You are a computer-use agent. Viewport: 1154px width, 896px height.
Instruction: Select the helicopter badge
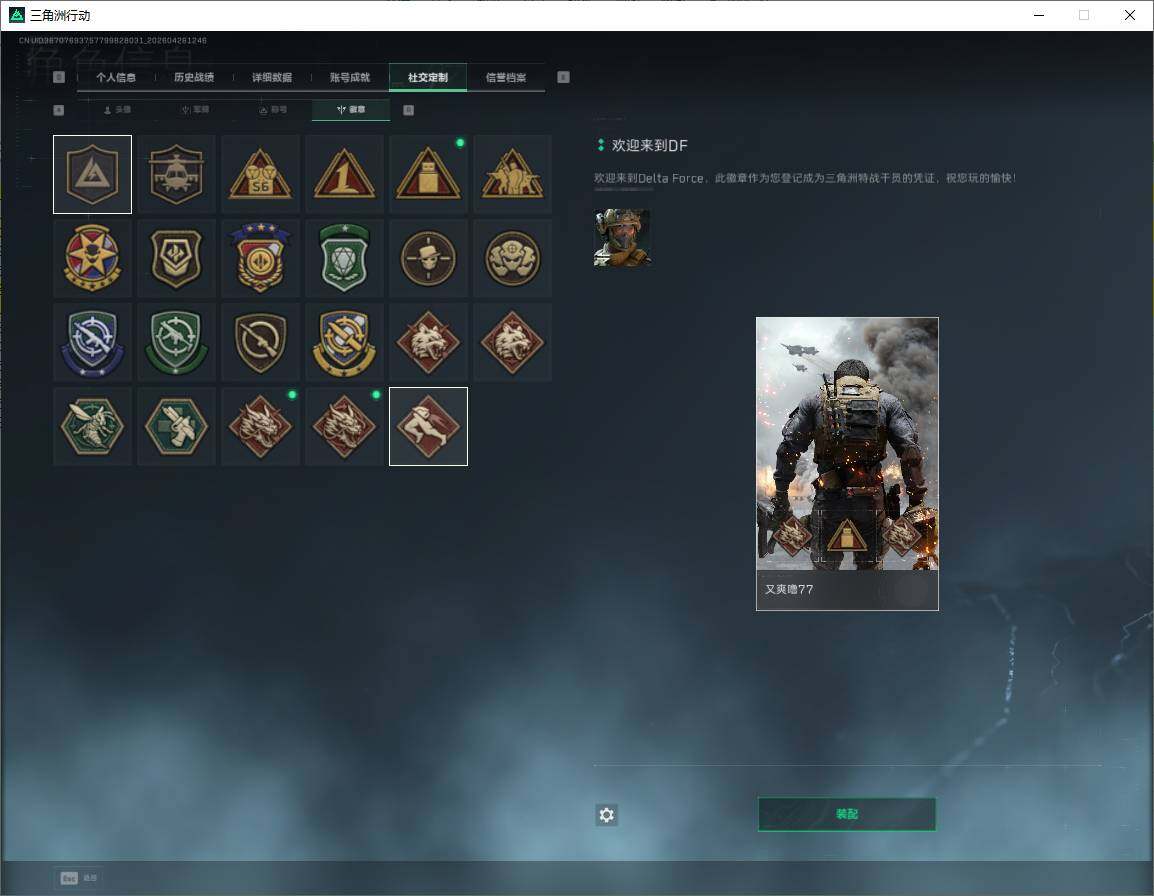pos(176,174)
